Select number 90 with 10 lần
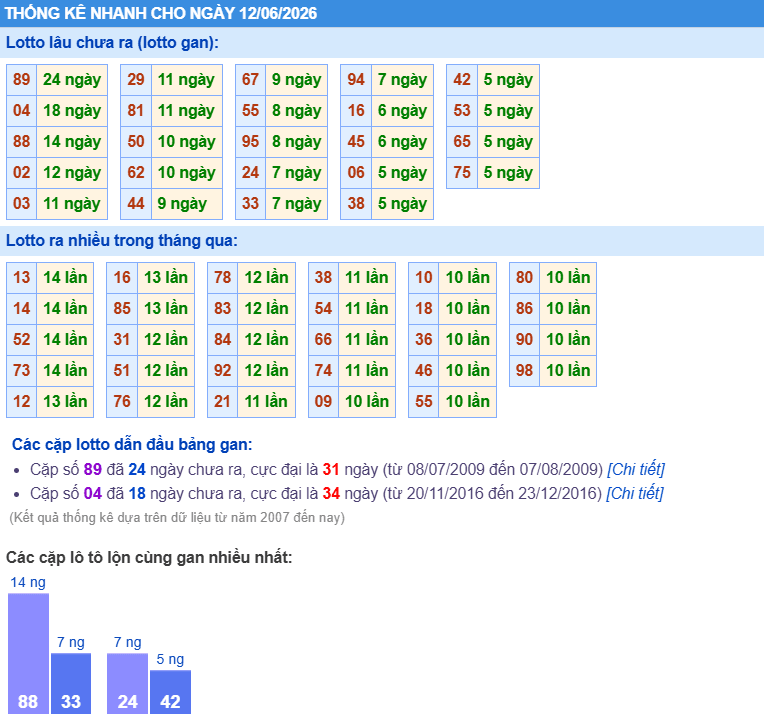 coord(524,340)
